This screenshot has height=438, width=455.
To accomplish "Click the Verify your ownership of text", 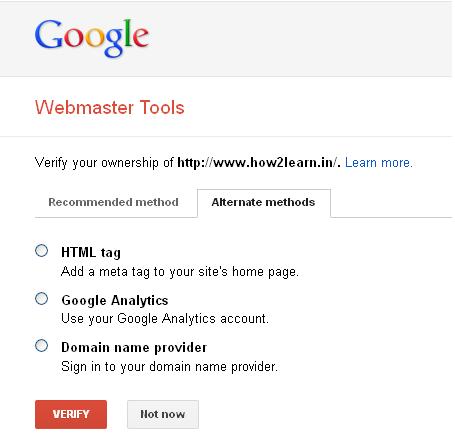I will point(104,163).
